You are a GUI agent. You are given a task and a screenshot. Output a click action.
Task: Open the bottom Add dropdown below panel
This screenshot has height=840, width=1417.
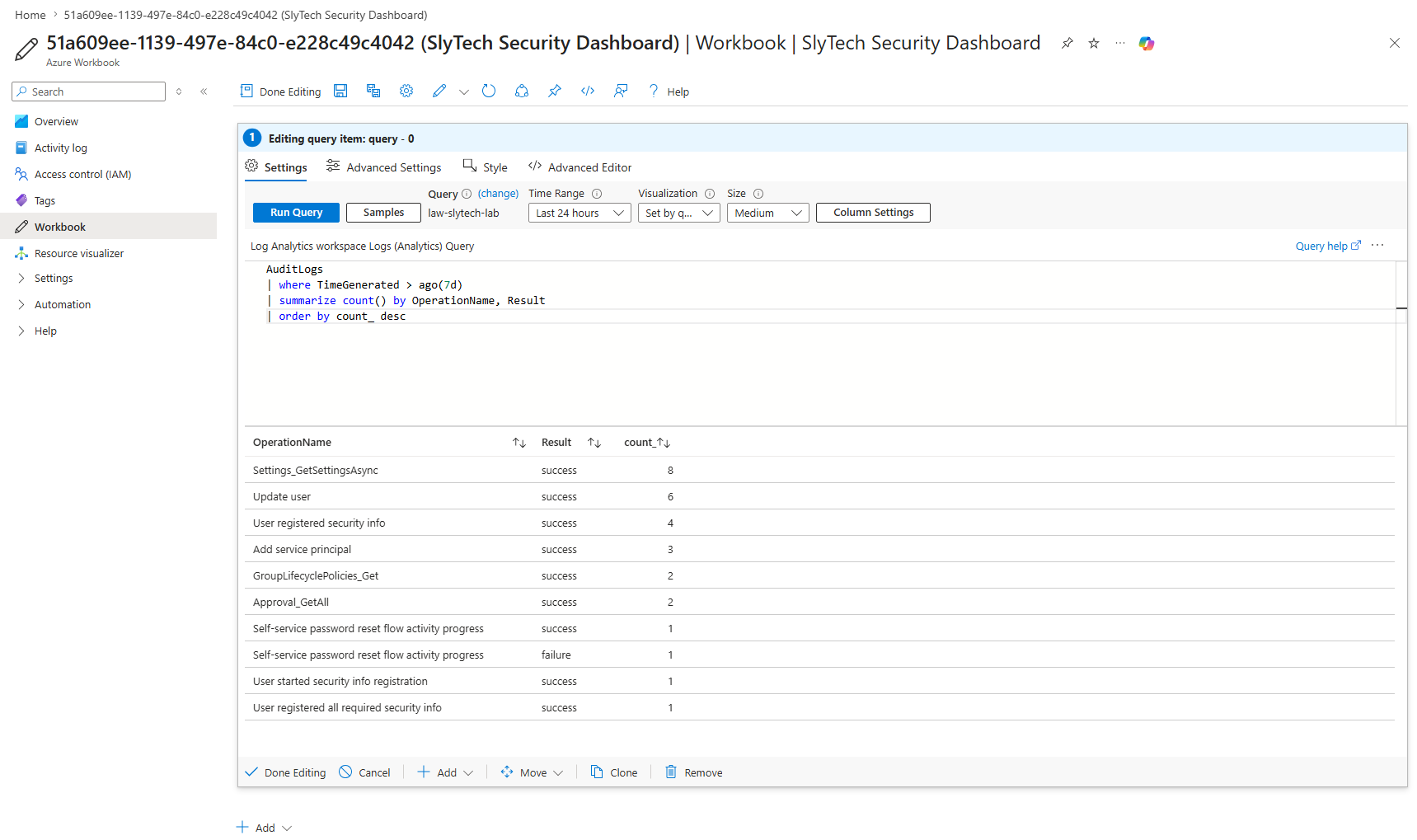click(264, 828)
